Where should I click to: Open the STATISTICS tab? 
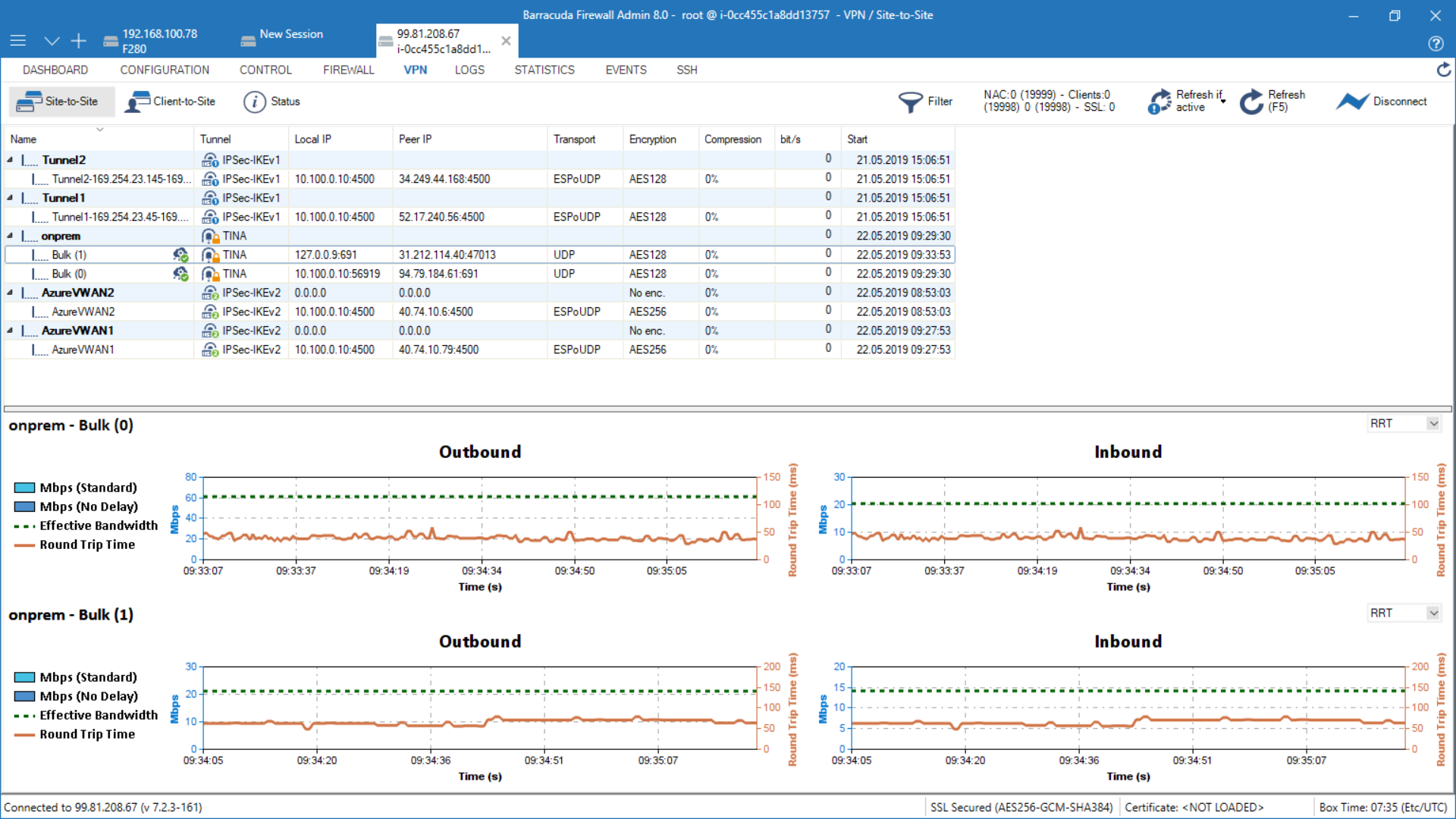point(544,70)
